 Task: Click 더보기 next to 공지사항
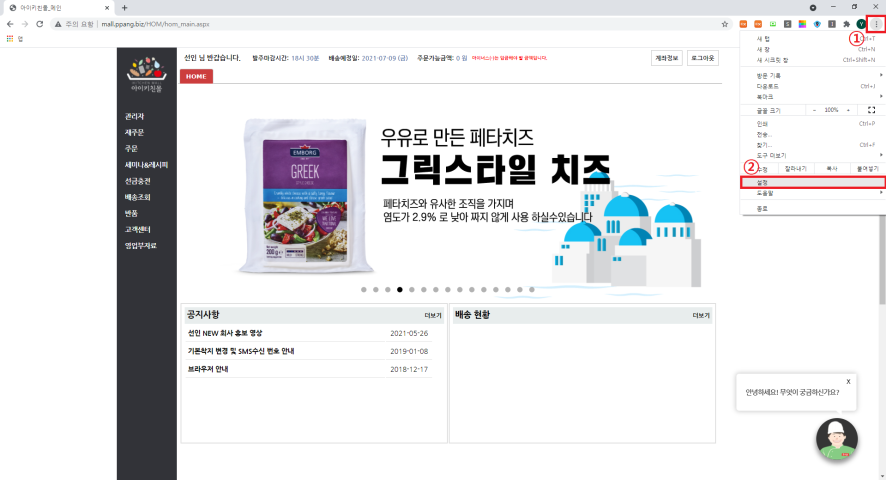pyautogui.click(x=433, y=315)
